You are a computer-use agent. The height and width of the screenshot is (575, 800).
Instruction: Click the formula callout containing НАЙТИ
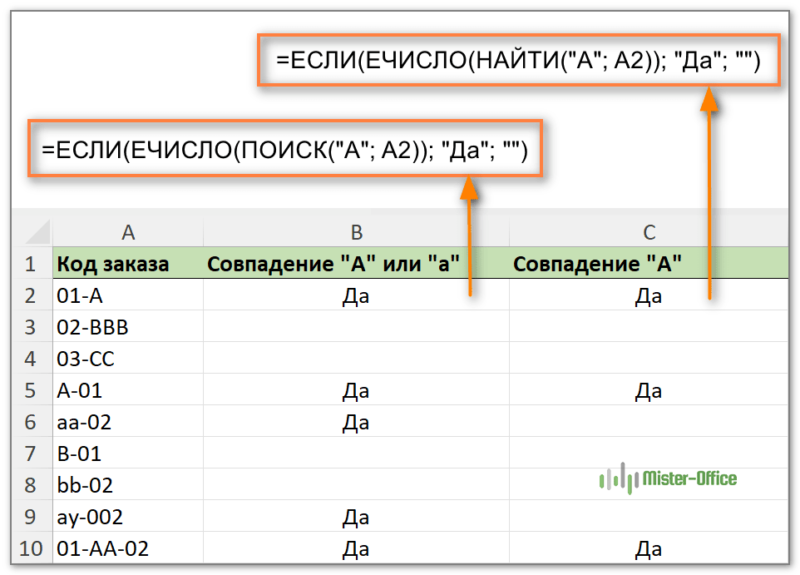519,61
